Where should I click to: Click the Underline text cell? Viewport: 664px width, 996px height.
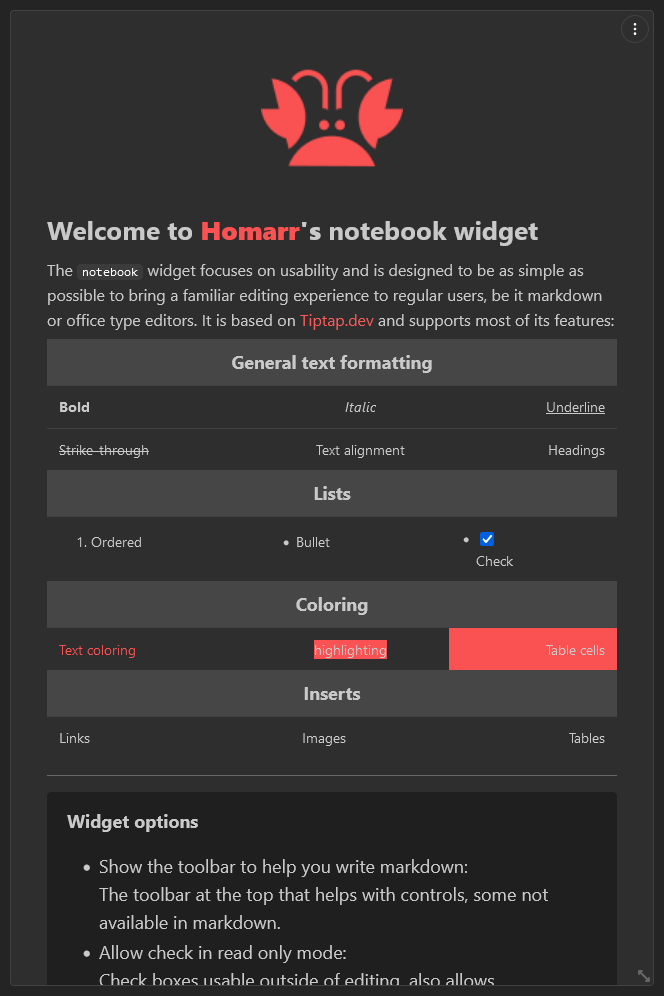[x=575, y=407]
